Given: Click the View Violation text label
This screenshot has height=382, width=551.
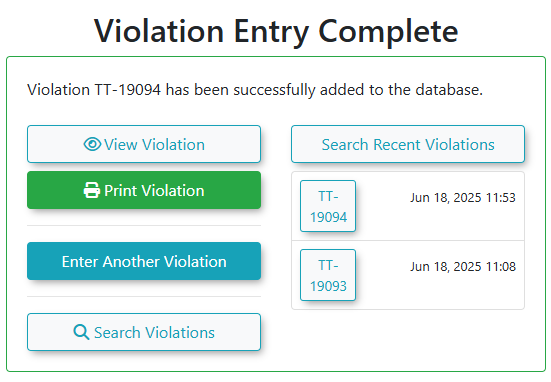Looking at the screenshot, I should [154, 144].
